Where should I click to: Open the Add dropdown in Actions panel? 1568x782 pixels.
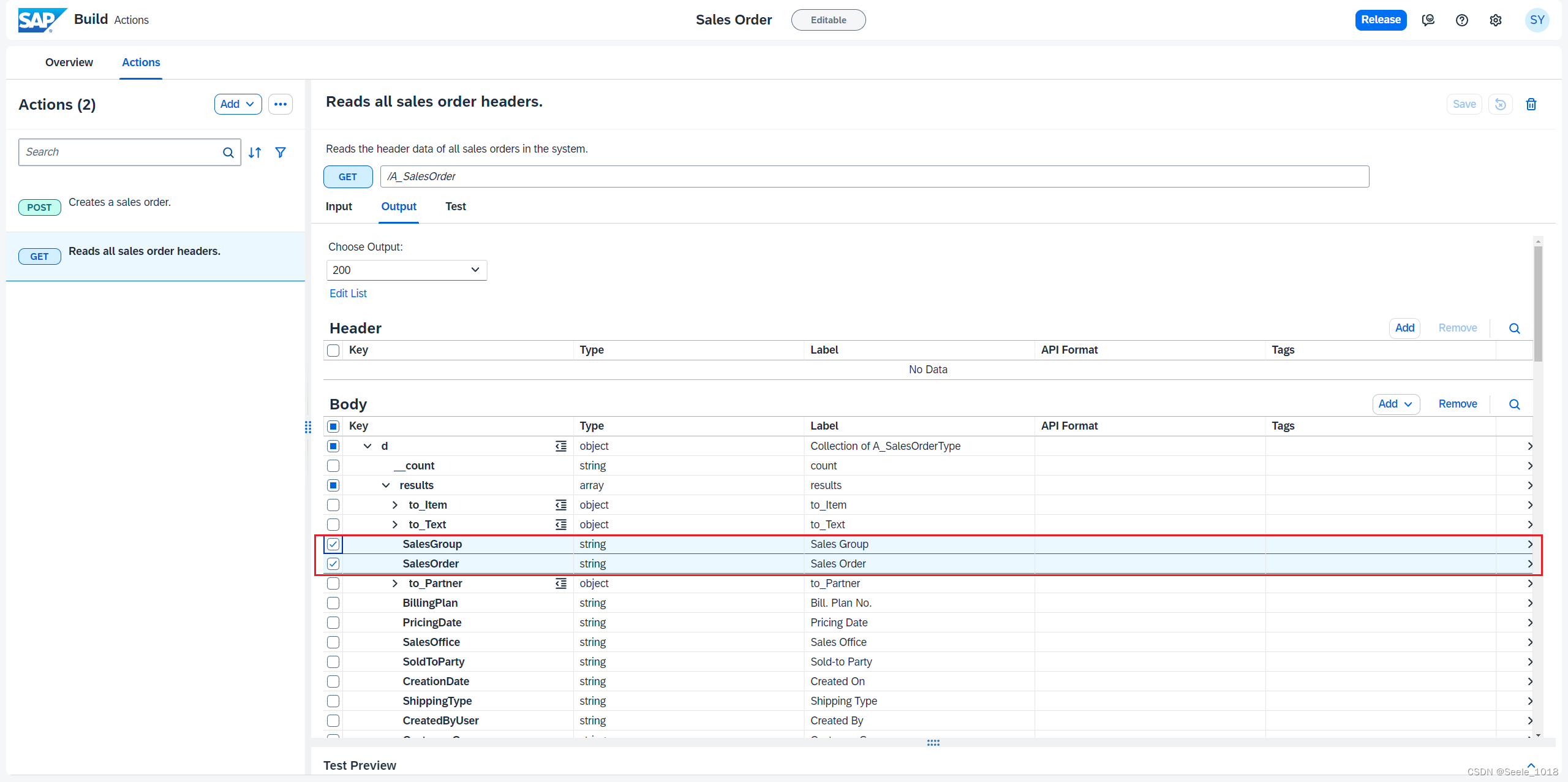238,104
